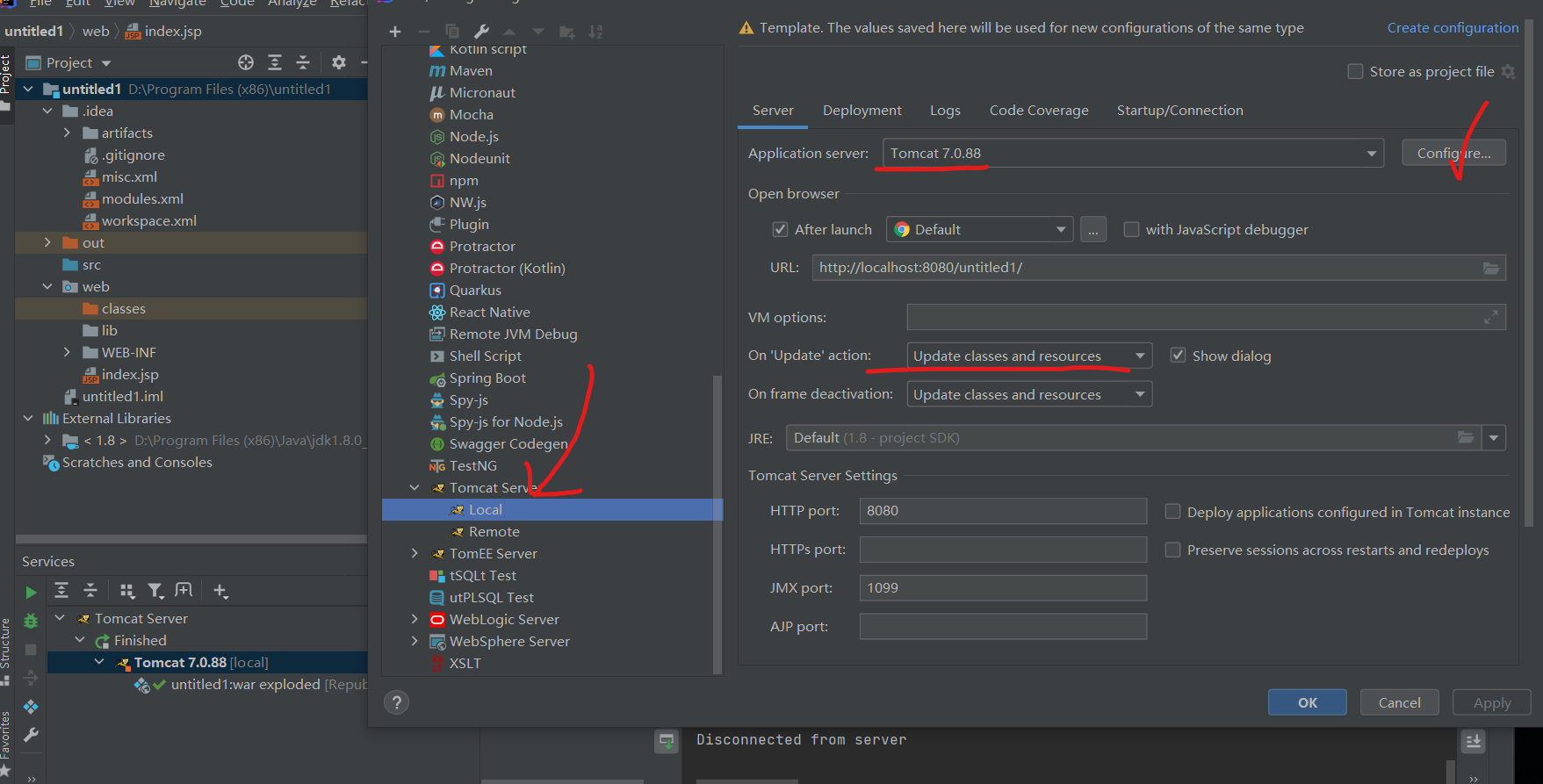
Task: Click Configure... button for application server
Action: click(1453, 153)
